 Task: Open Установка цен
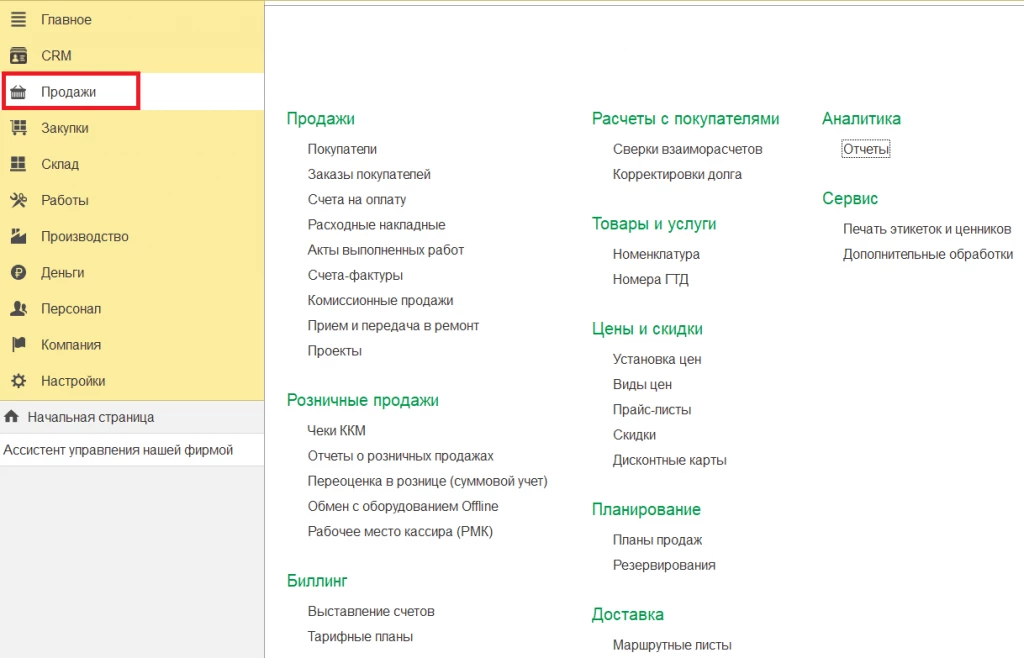(x=656, y=359)
